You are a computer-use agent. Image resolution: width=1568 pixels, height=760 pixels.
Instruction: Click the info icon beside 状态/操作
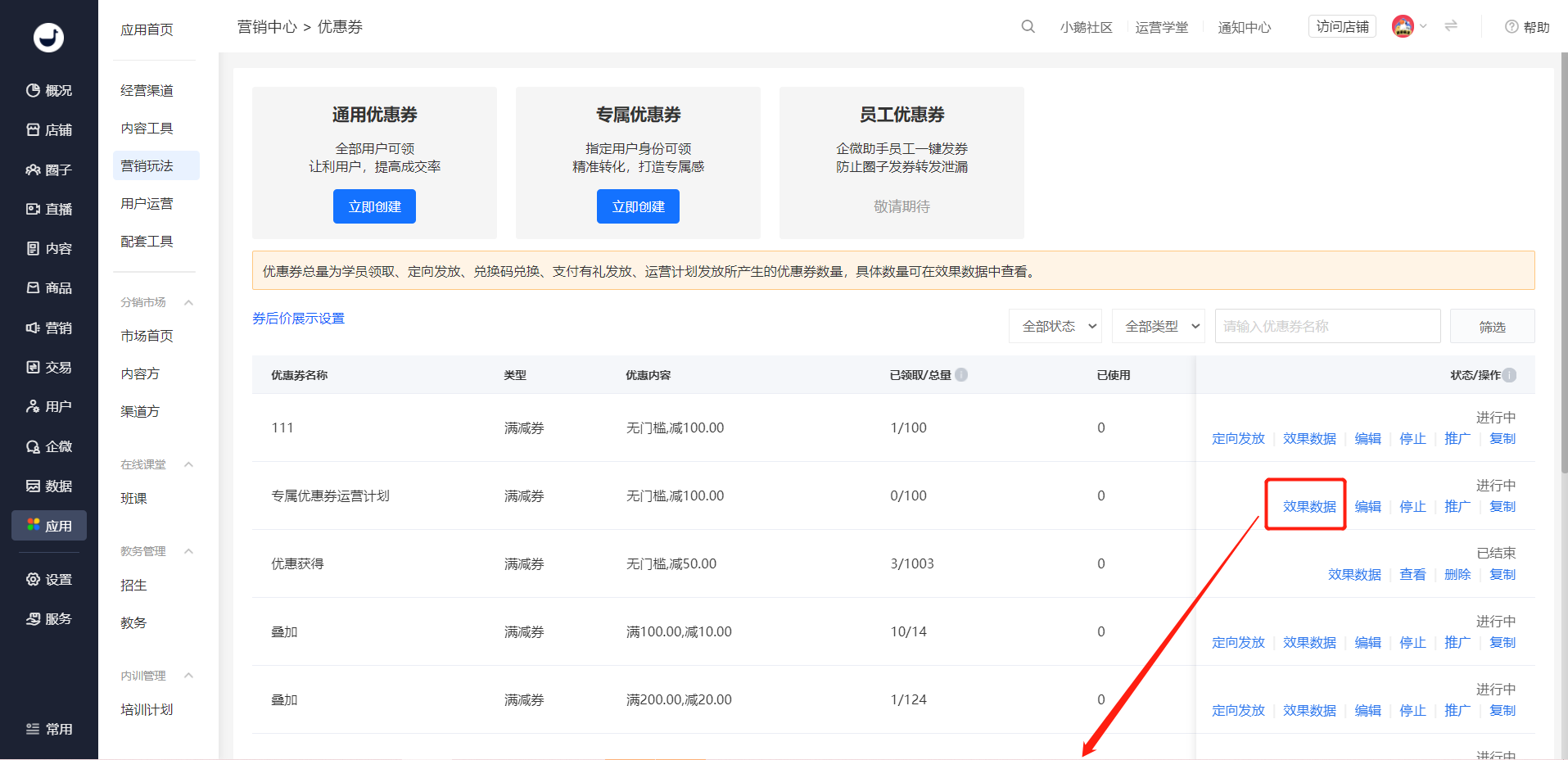pyautogui.click(x=1509, y=375)
